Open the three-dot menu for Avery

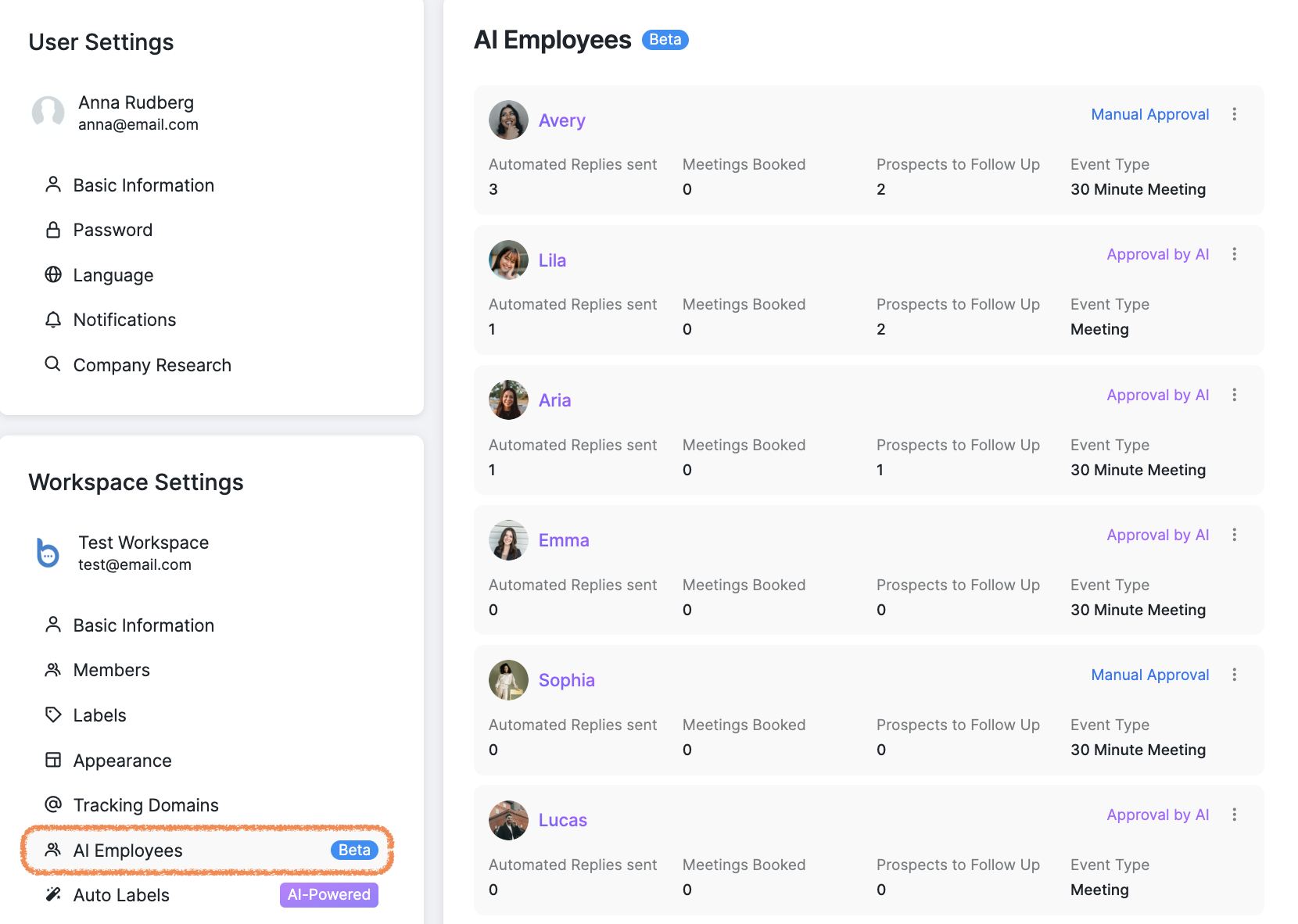coord(1235,114)
